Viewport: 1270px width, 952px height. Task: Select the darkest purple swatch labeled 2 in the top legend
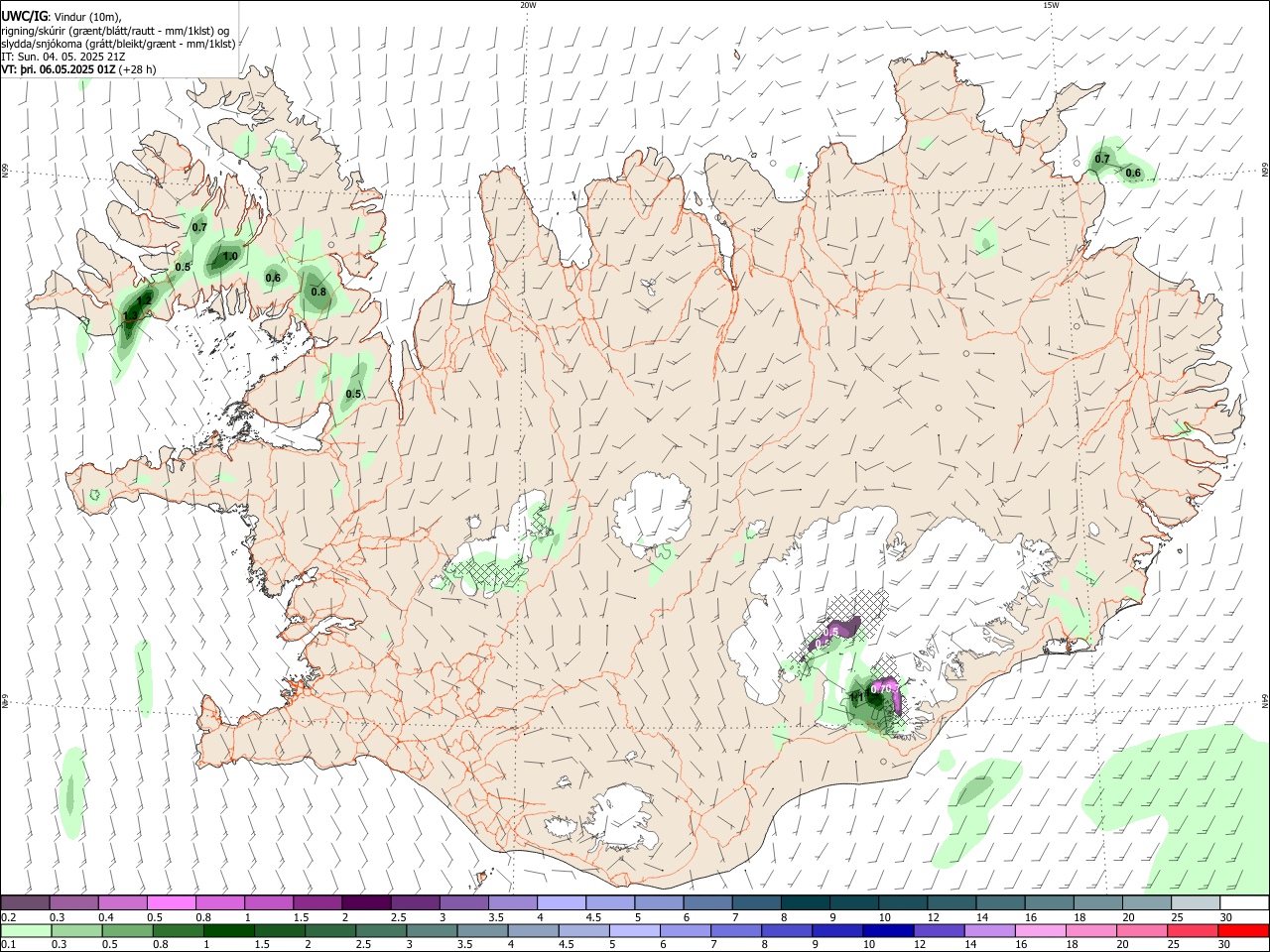coord(365,902)
